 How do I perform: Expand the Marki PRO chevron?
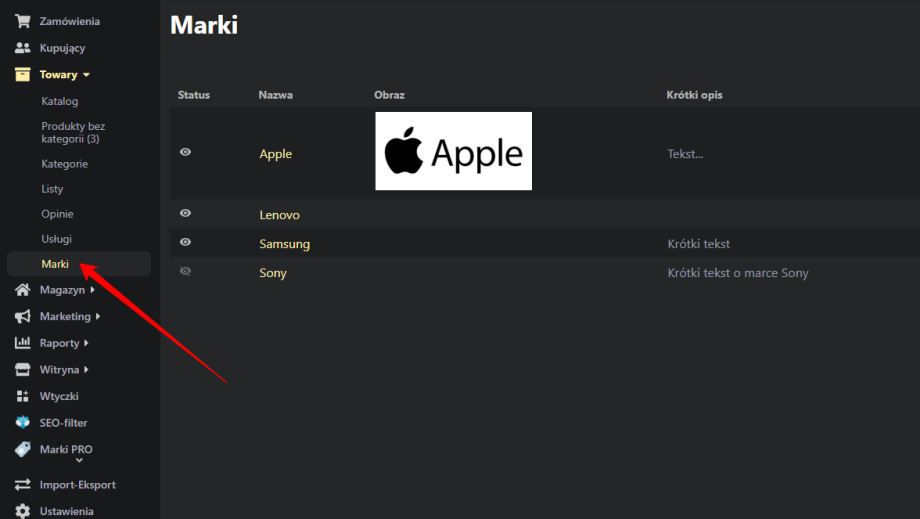point(79,461)
